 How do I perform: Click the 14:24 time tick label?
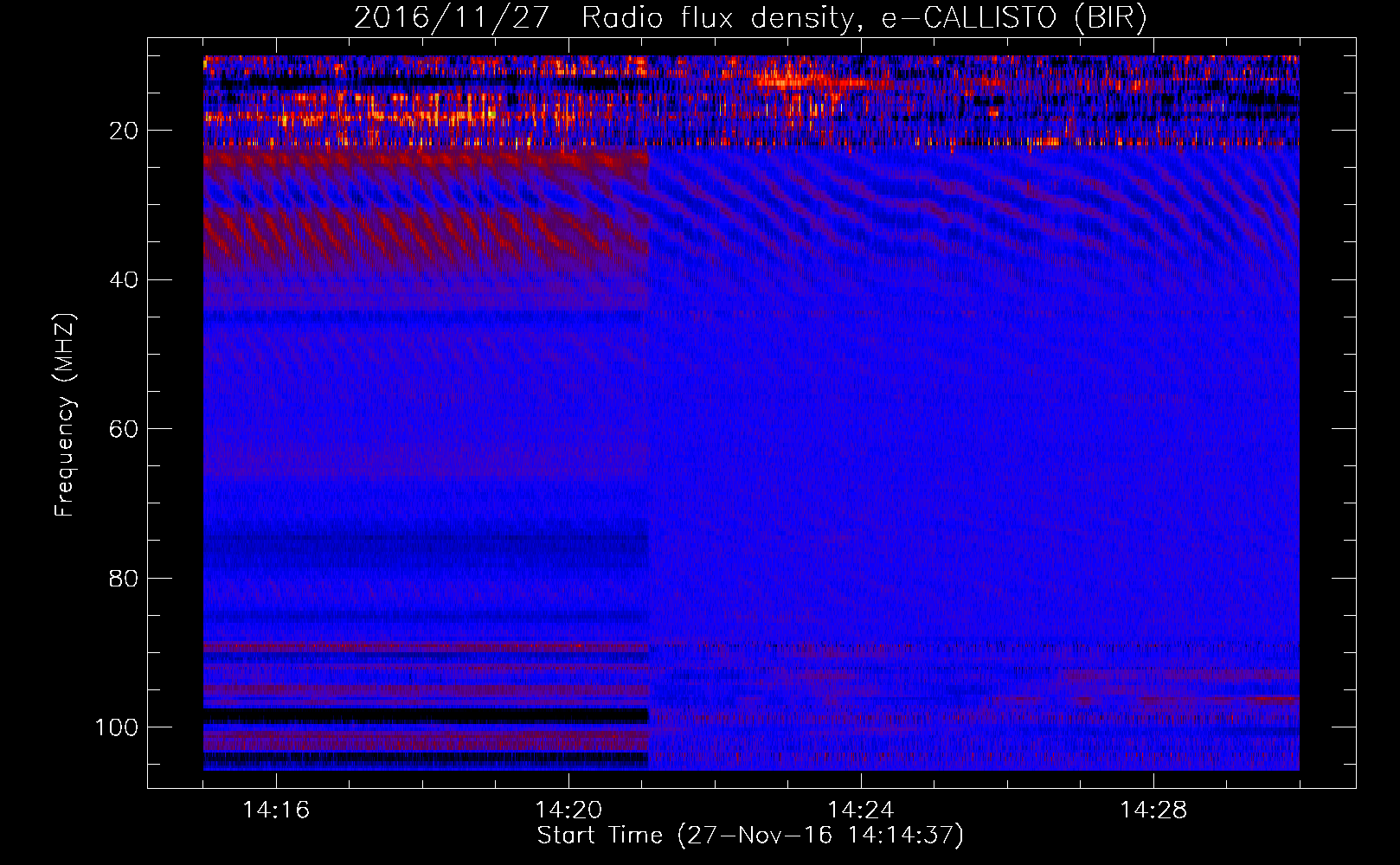[861, 810]
